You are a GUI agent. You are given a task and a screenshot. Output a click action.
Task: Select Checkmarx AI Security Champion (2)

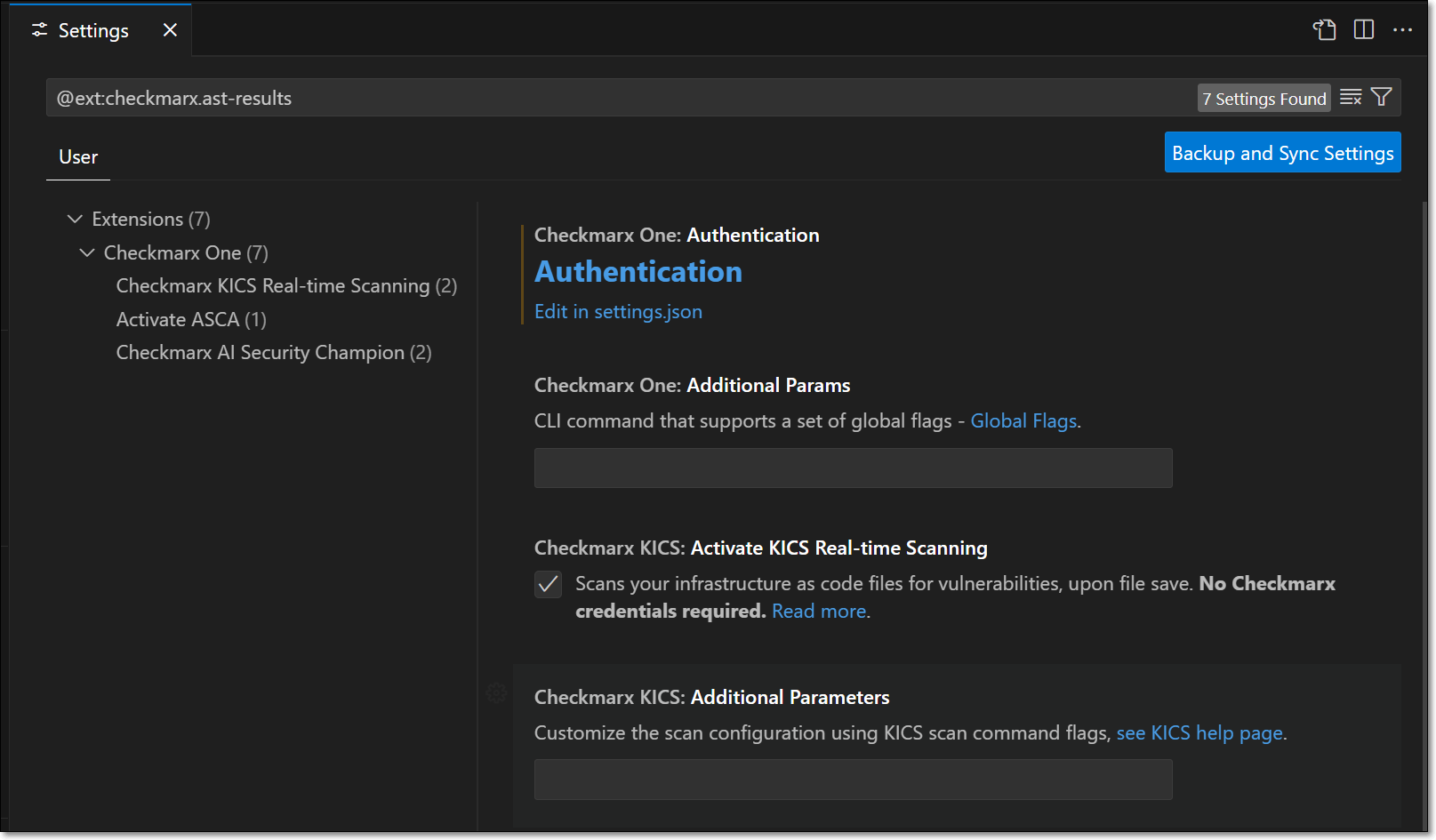point(274,353)
